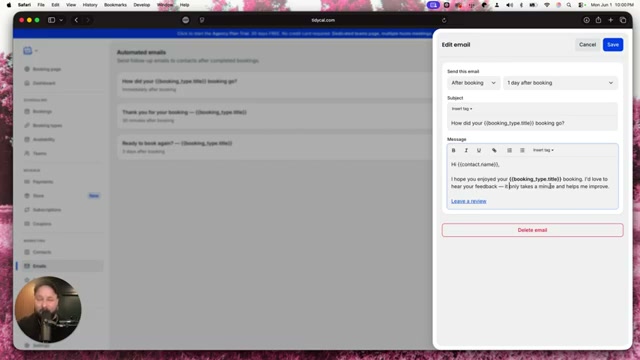Click the privacy shield icon in toolbar
Viewport: 640px width, 360px height.
[x=202, y=20]
